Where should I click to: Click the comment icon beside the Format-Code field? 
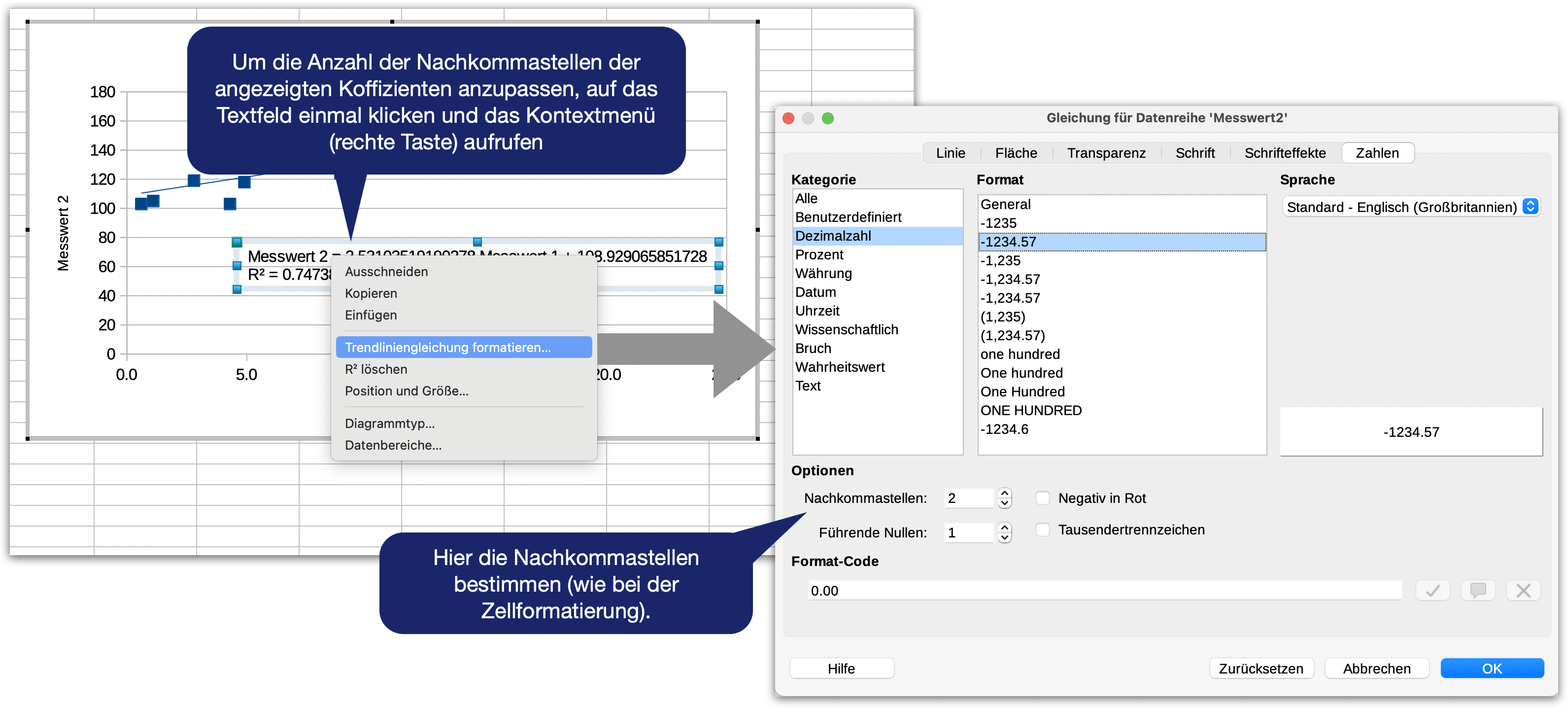pyautogui.click(x=1477, y=590)
